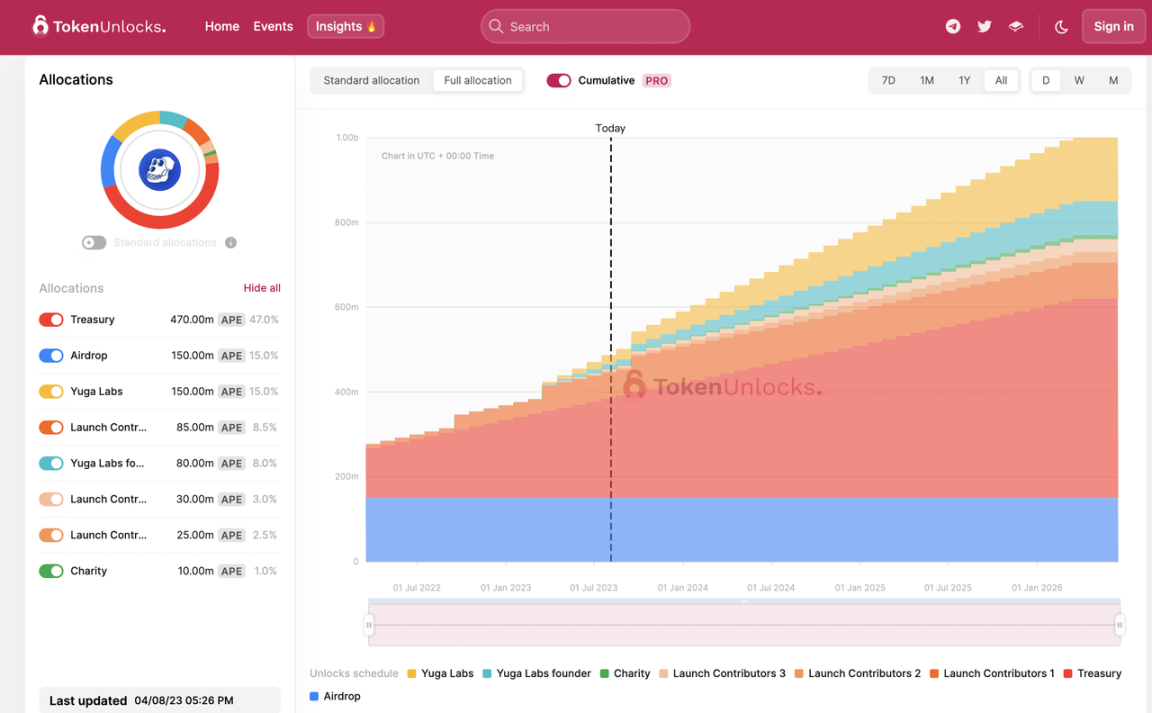Select the 7D time range
This screenshot has height=713, width=1152.
tap(888, 81)
